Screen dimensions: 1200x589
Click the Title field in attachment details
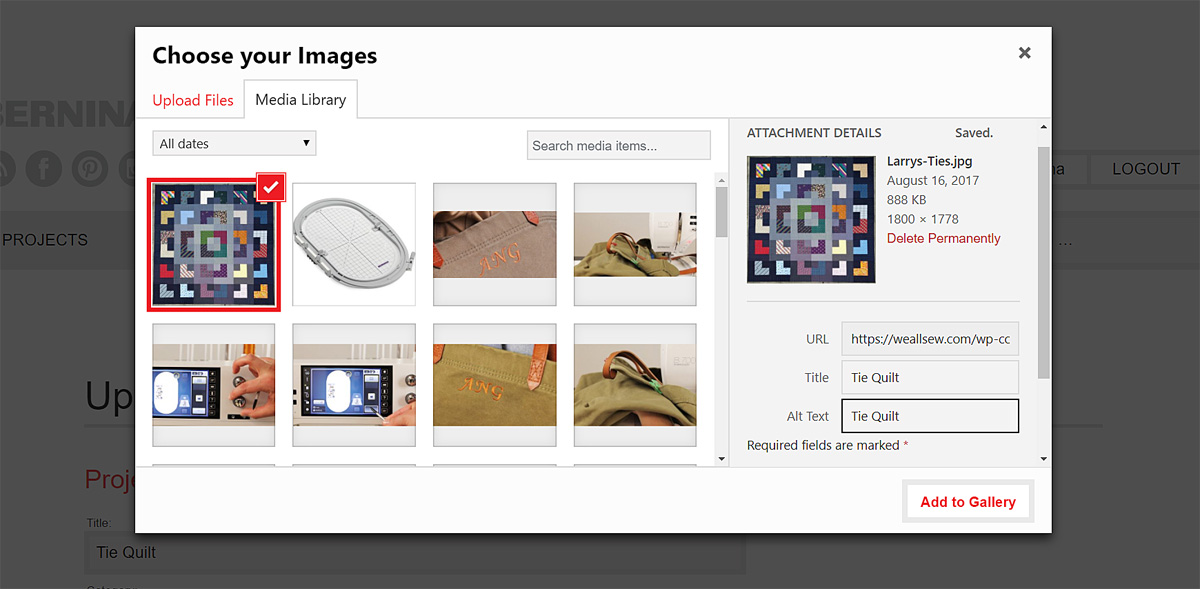[x=930, y=377]
